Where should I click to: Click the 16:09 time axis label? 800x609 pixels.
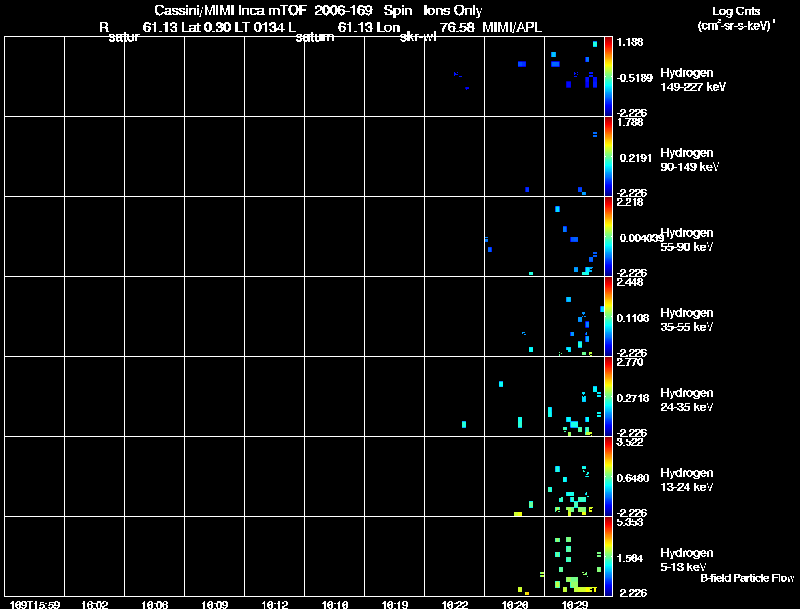click(x=214, y=604)
